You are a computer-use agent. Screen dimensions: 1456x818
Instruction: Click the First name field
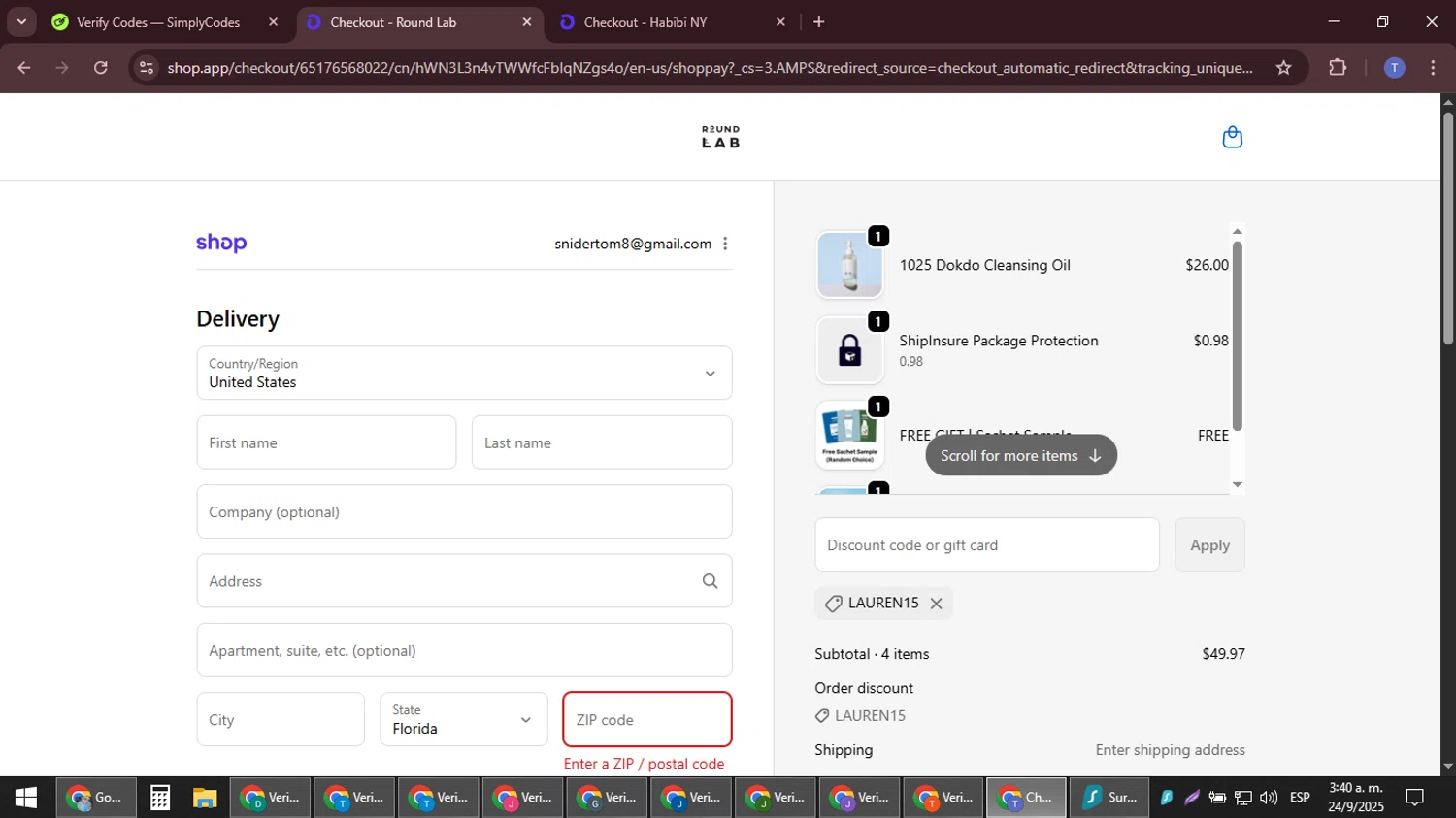coord(326,442)
